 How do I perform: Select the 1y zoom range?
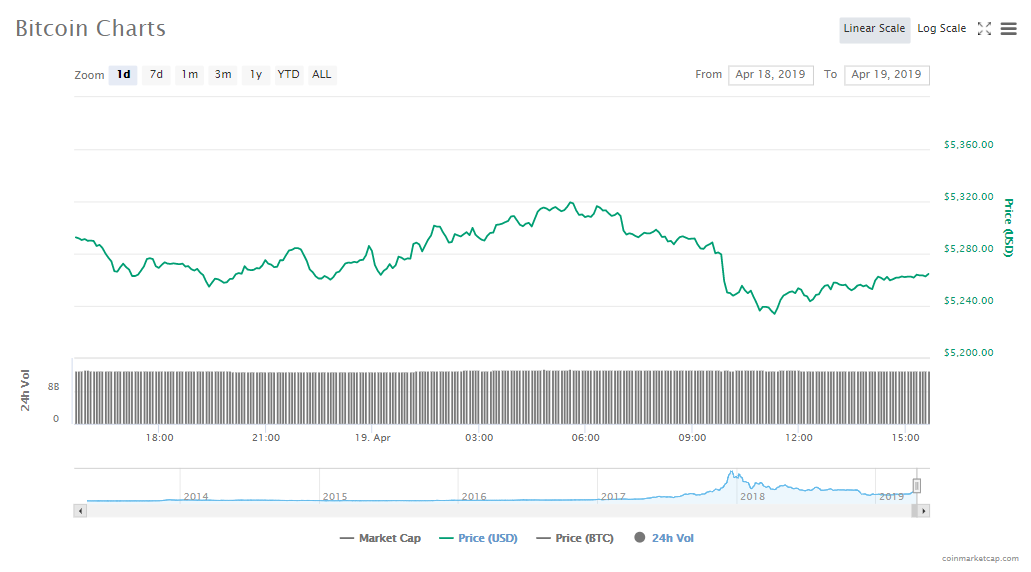256,74
